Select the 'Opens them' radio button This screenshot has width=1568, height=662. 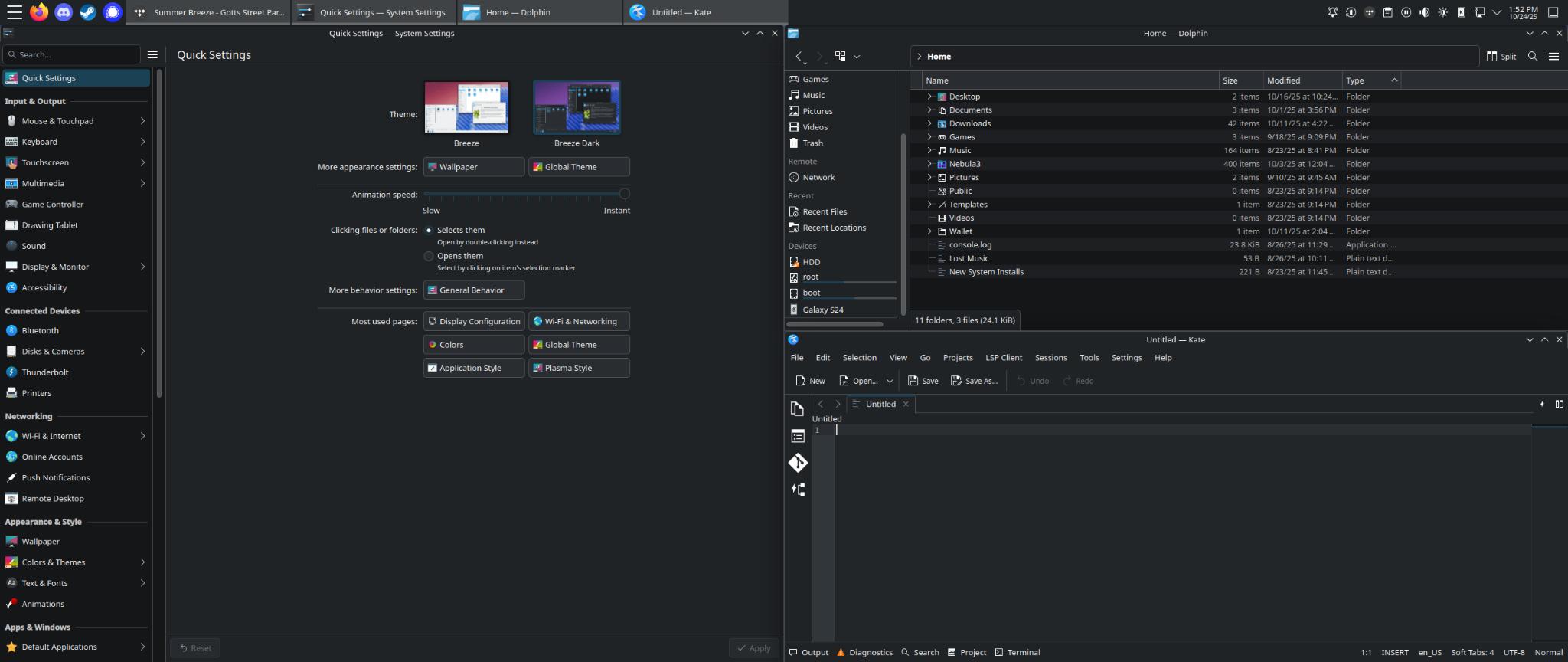point(429,256)
